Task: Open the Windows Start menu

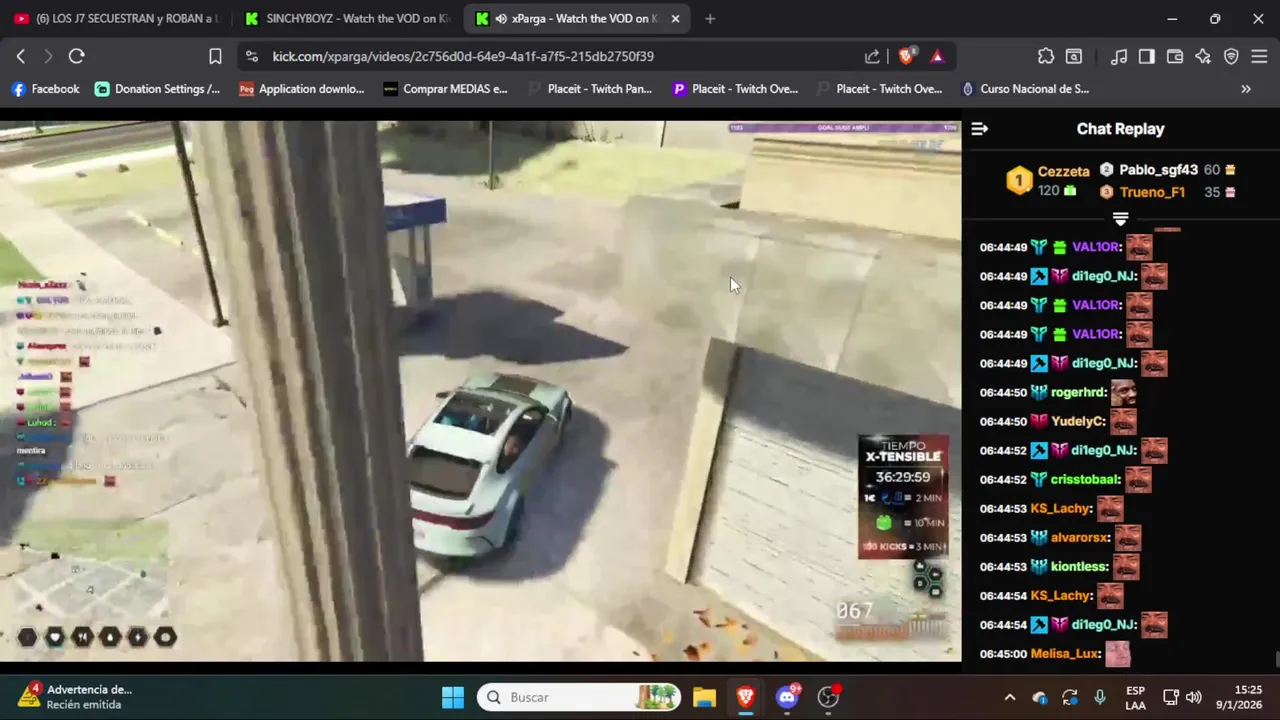Action: (x=453, y=697)
